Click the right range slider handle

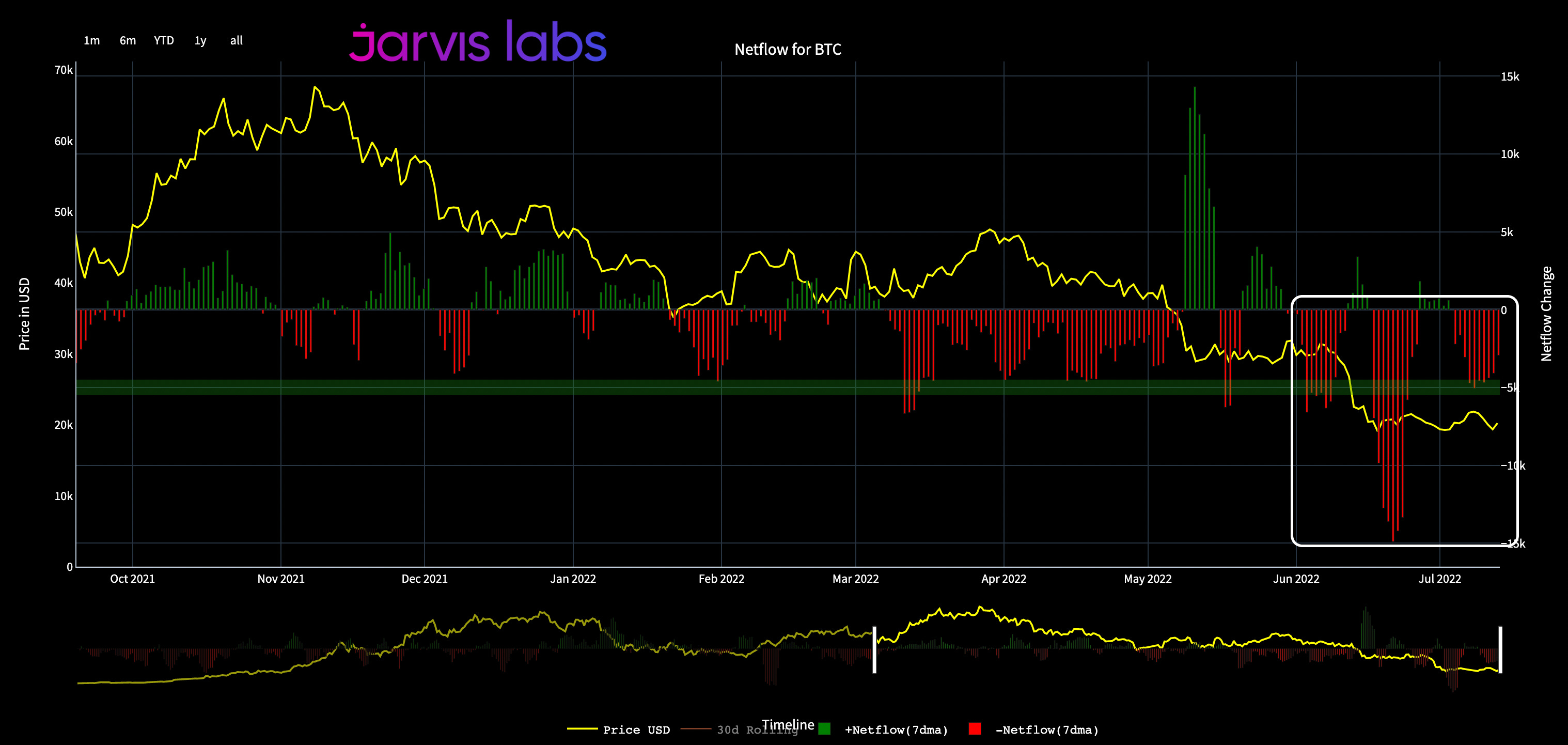tap(1500, 649)
